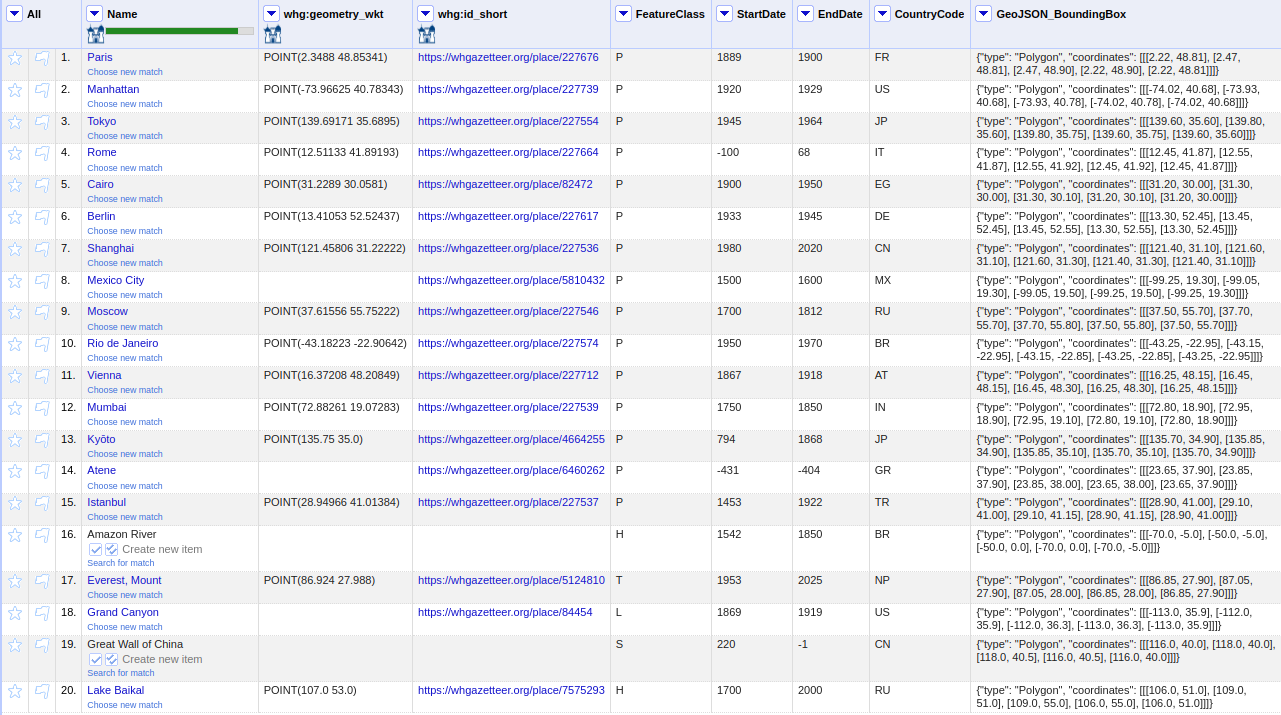
Task: Star the Everest, Mount row
Action: tap(15, 581)
